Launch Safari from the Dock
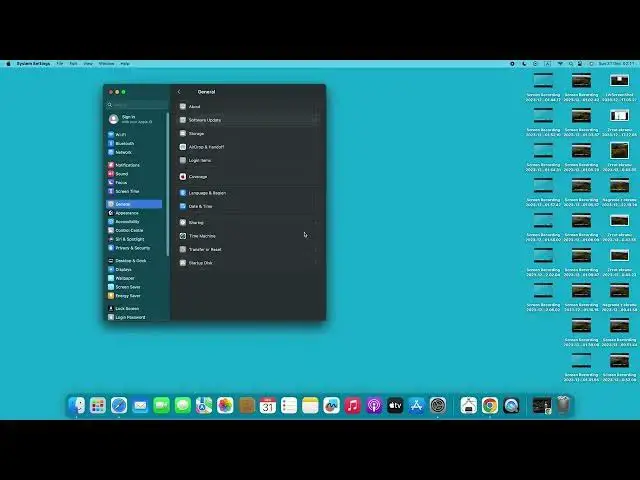This screenshot has height=480, width=640. click(x=119, y=406)
